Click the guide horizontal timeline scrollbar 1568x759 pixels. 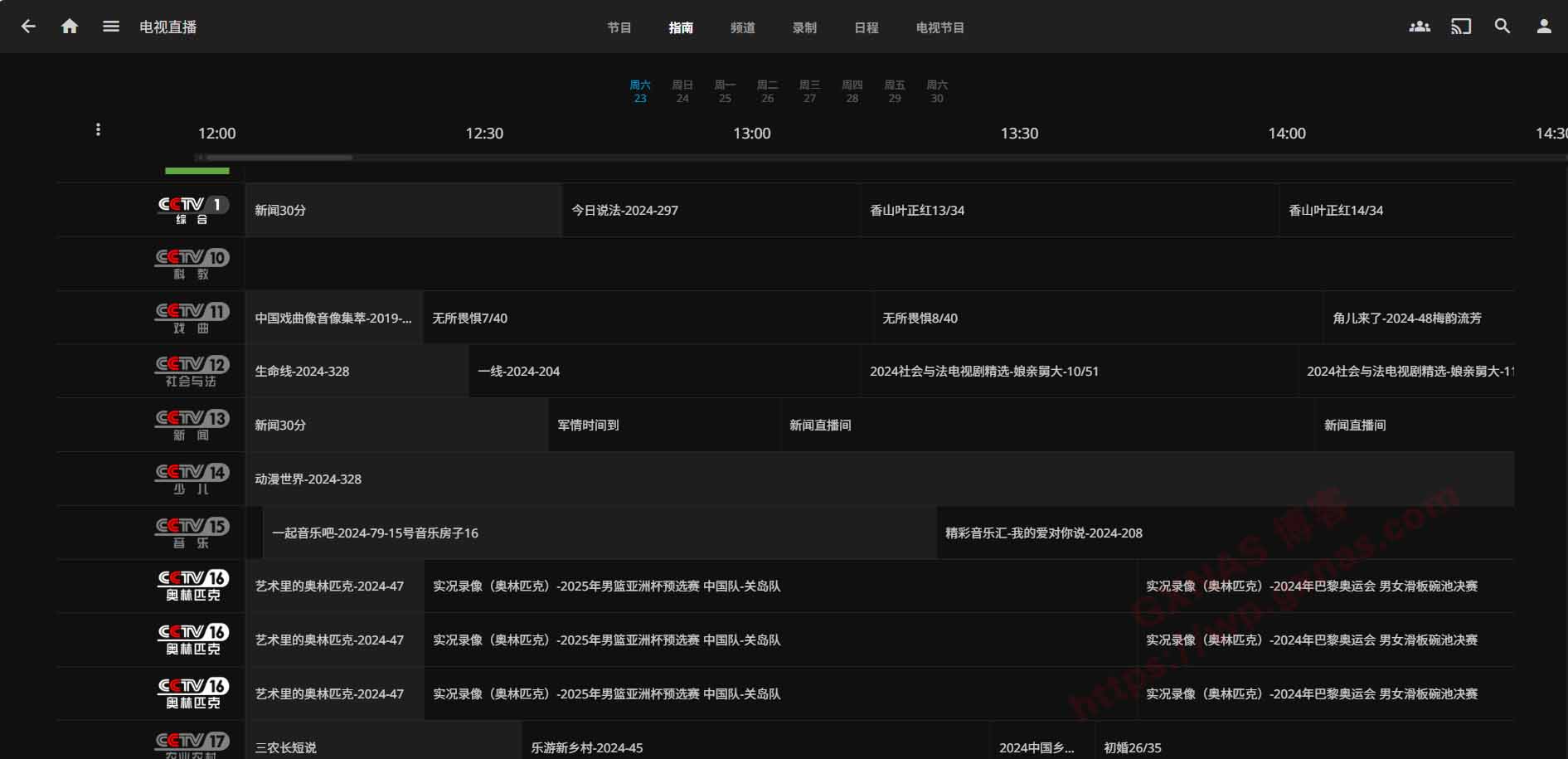coord(279,157)
